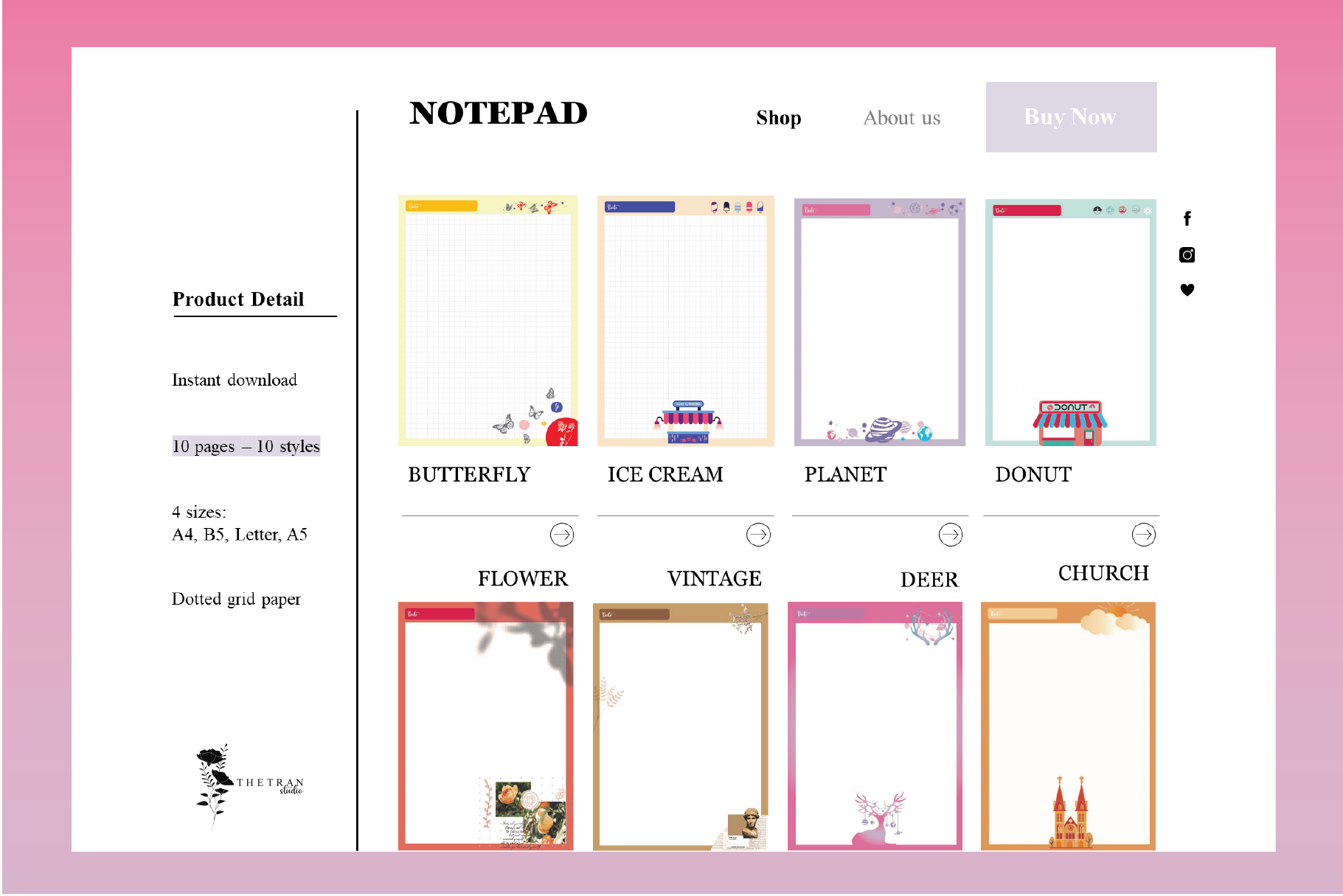Click the Instagram icon
The image size is (1343, 896).
pyautogui.click(x=1187, y=255)
